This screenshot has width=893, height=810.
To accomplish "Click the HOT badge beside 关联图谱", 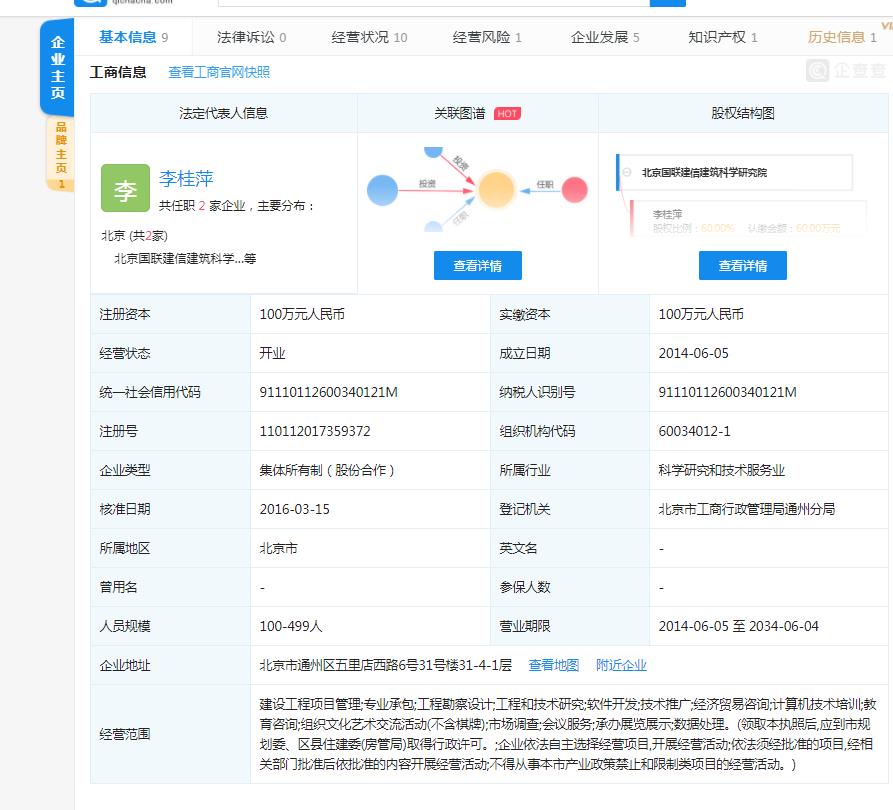I will [507, 113].
